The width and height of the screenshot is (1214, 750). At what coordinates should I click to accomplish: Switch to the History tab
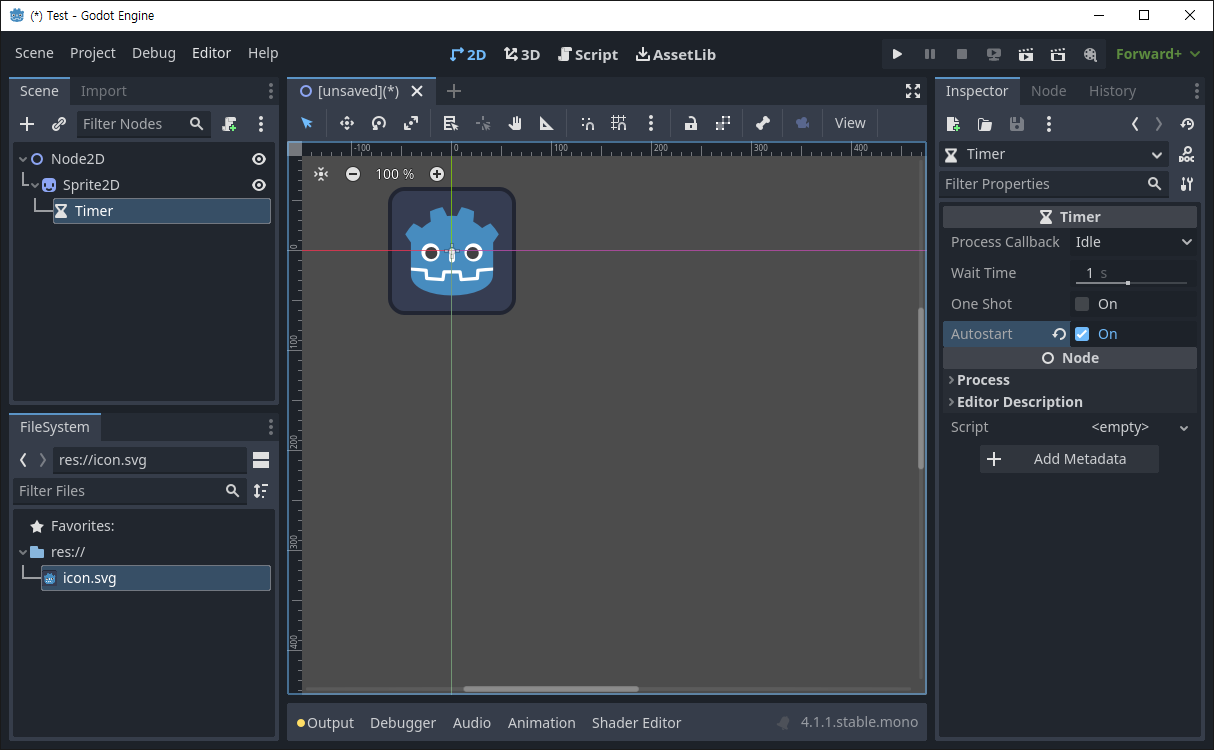click(x=1112, y=91)
